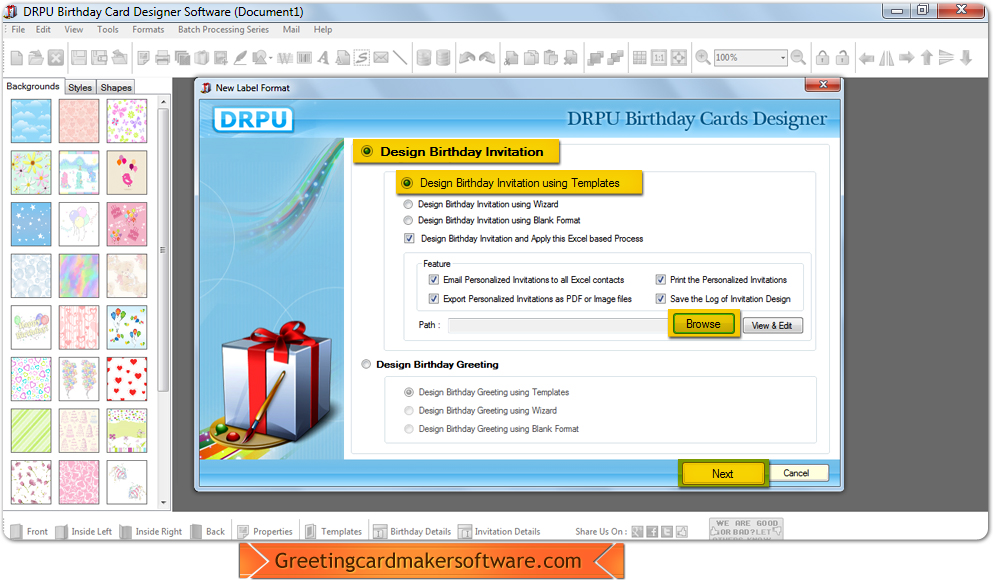Click the barcode tool icon
Screen dimensions: 993x580
305,58
